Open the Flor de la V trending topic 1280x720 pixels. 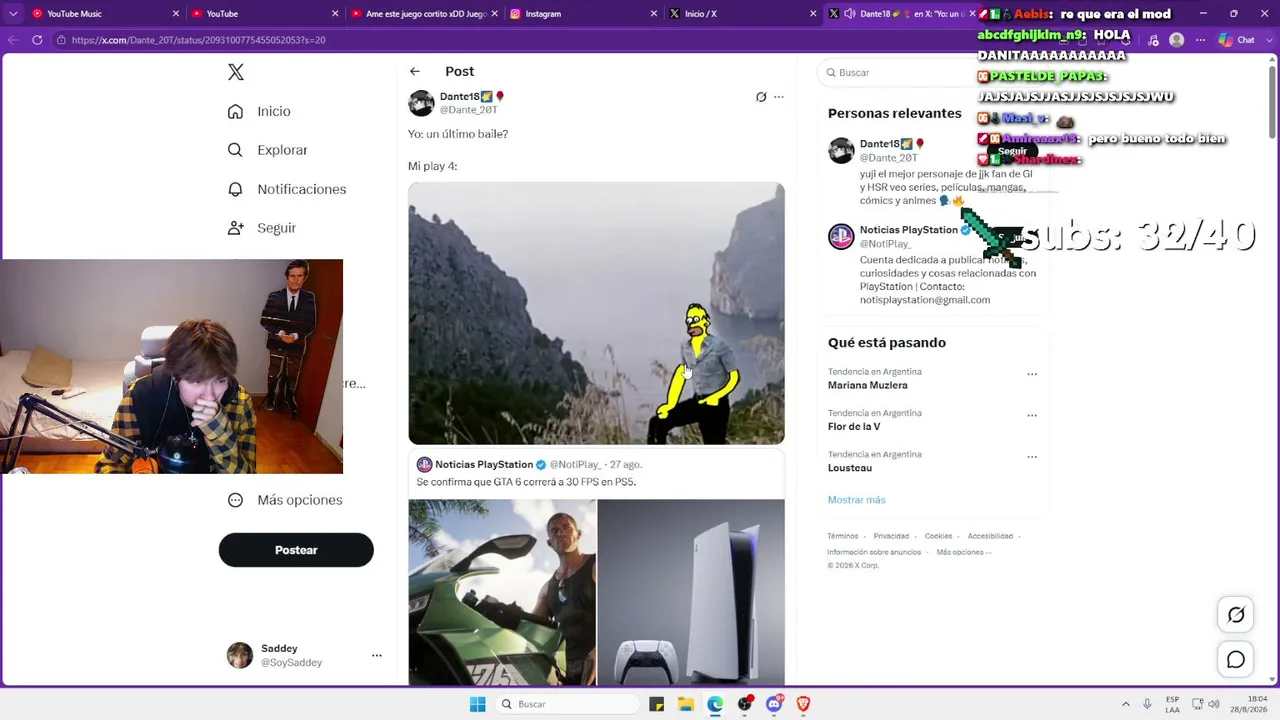click(x=854, y=426)
